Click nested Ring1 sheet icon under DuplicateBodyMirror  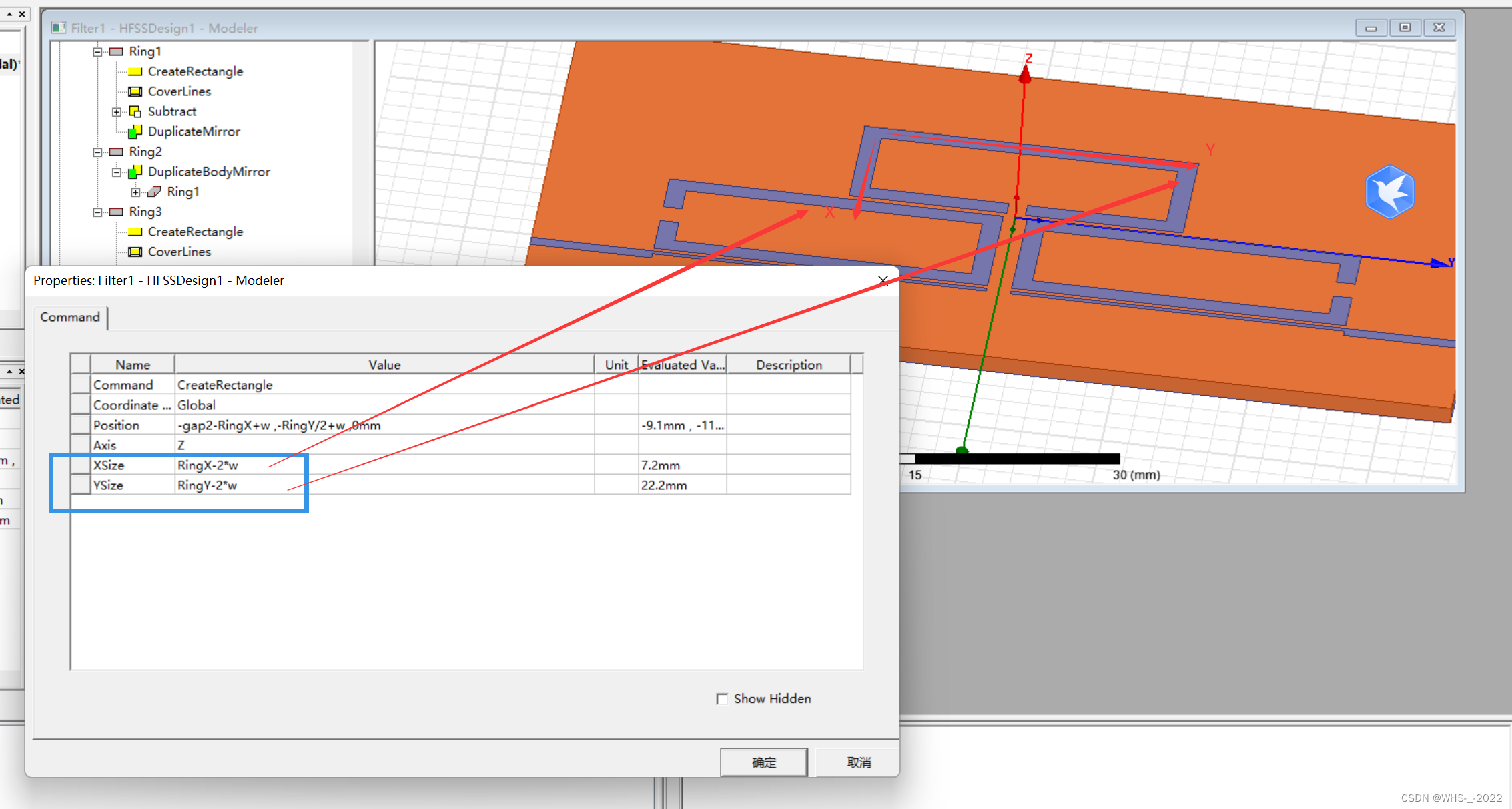154,192
